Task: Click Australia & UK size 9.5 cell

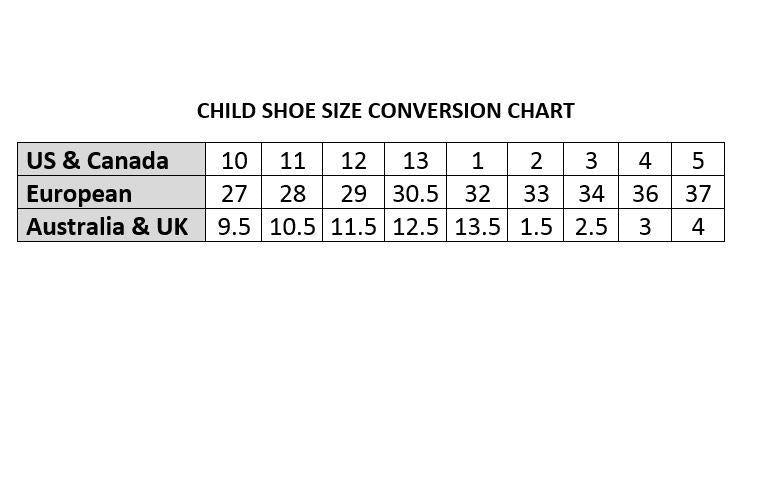Action: 234,226
